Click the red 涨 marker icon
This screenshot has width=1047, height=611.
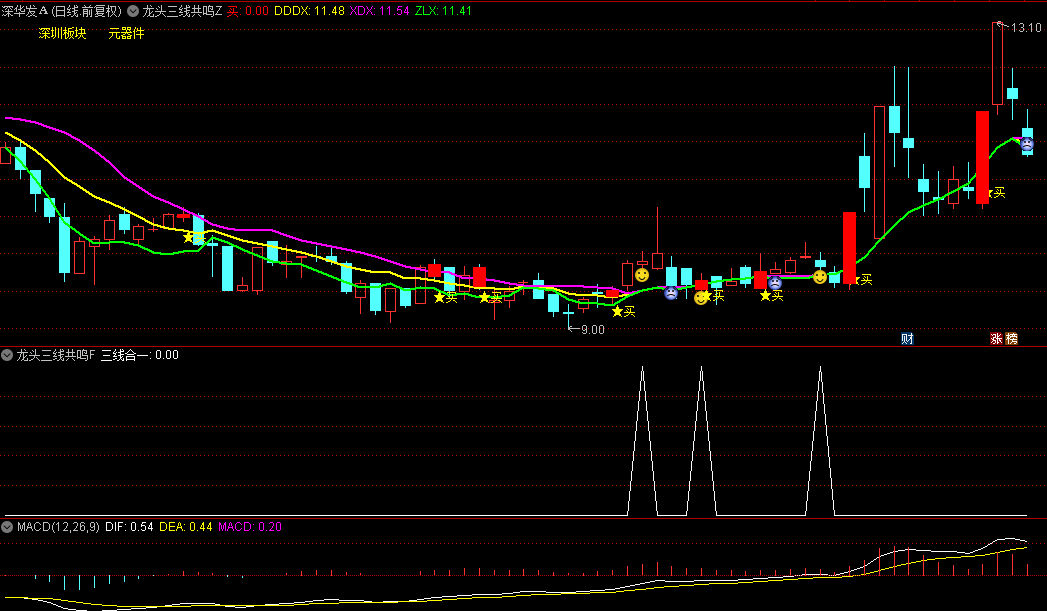pos(996,339)
